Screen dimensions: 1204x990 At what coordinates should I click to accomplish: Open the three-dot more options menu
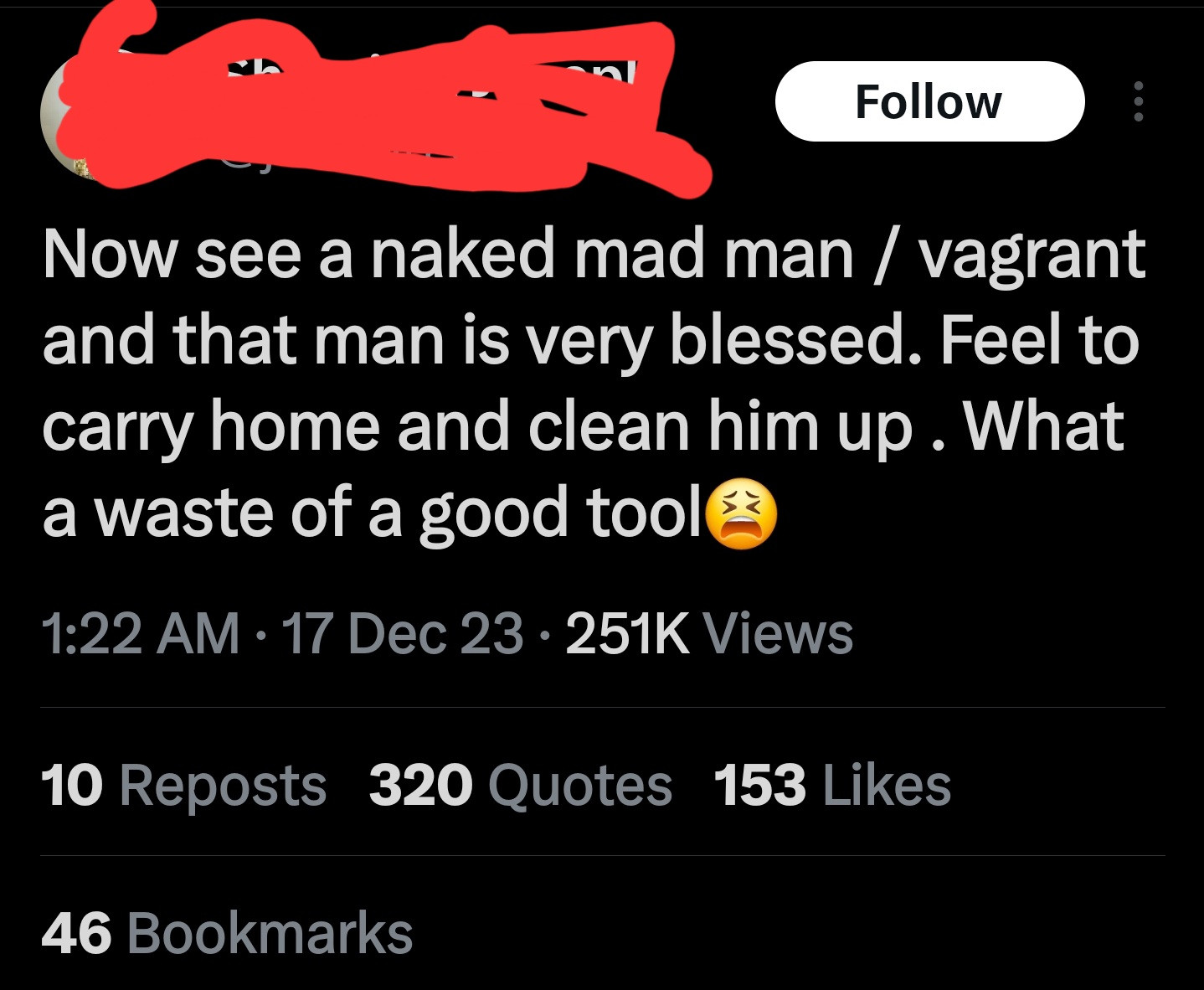(x=1138, y=101)
